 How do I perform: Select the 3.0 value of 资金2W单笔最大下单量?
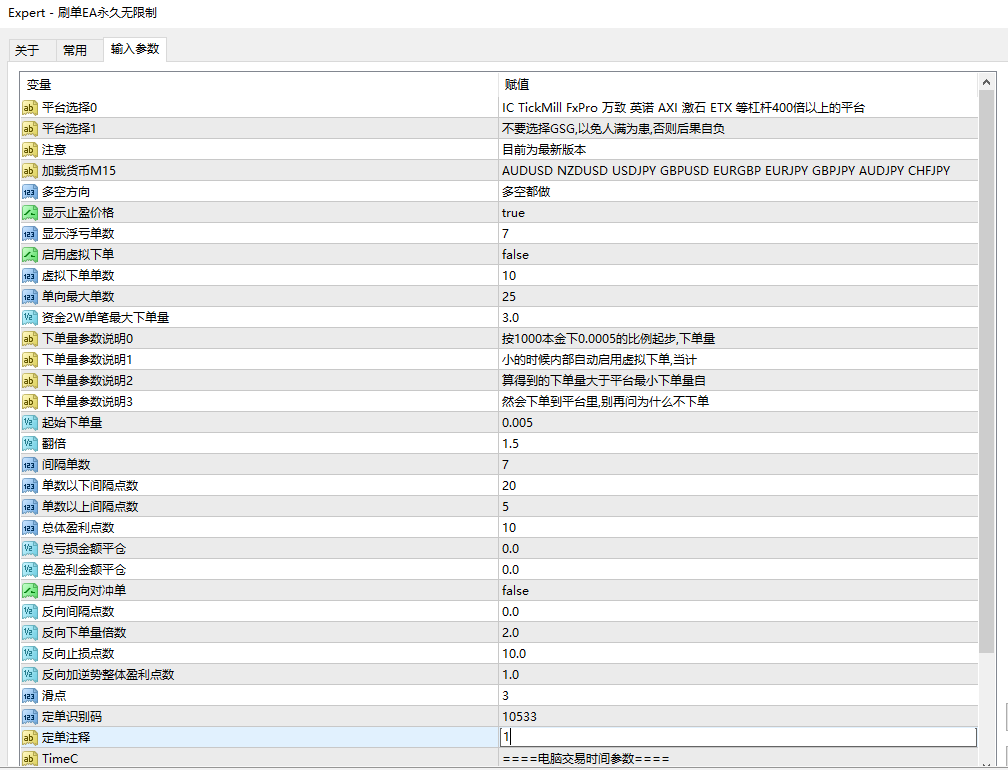[x=510, y=318]
